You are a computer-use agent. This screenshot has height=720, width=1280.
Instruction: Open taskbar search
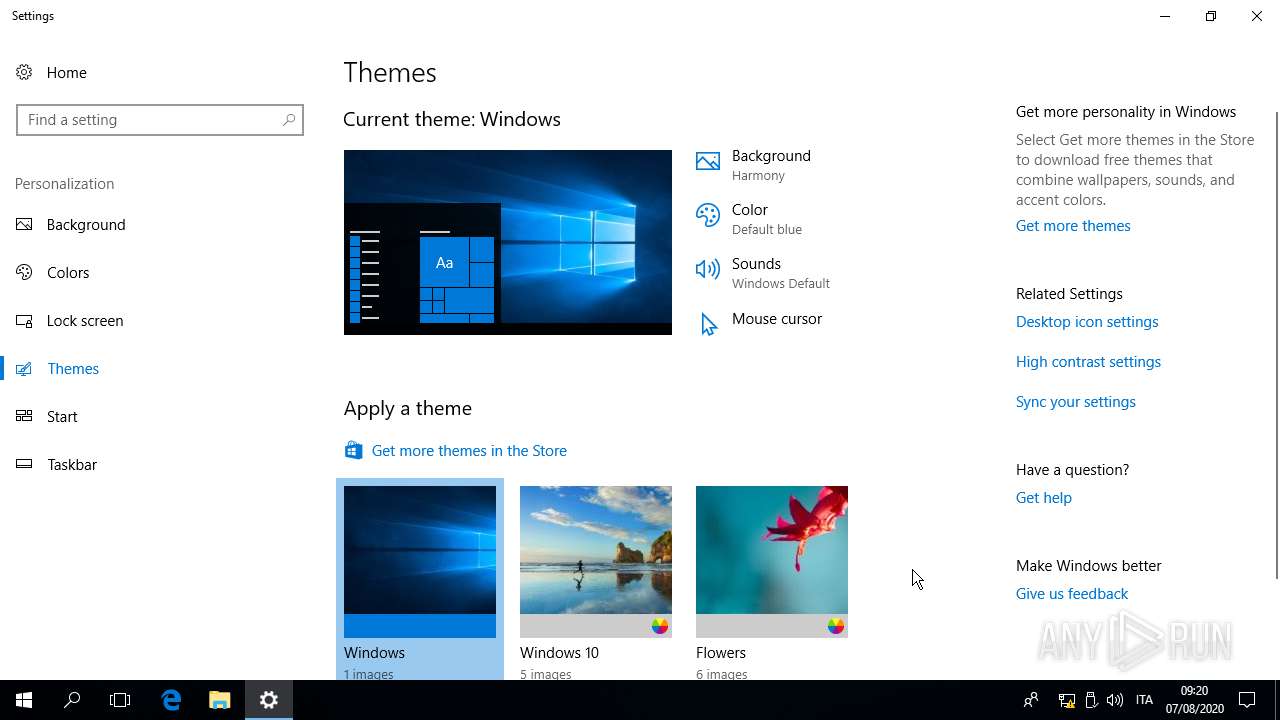click(x=72, y=700)
